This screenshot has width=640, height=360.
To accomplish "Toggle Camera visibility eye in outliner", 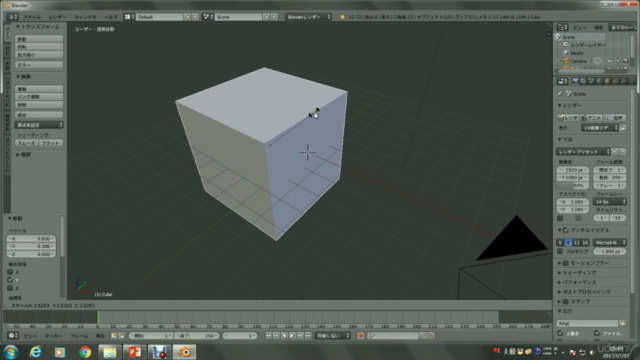I will tap(610, 61).
